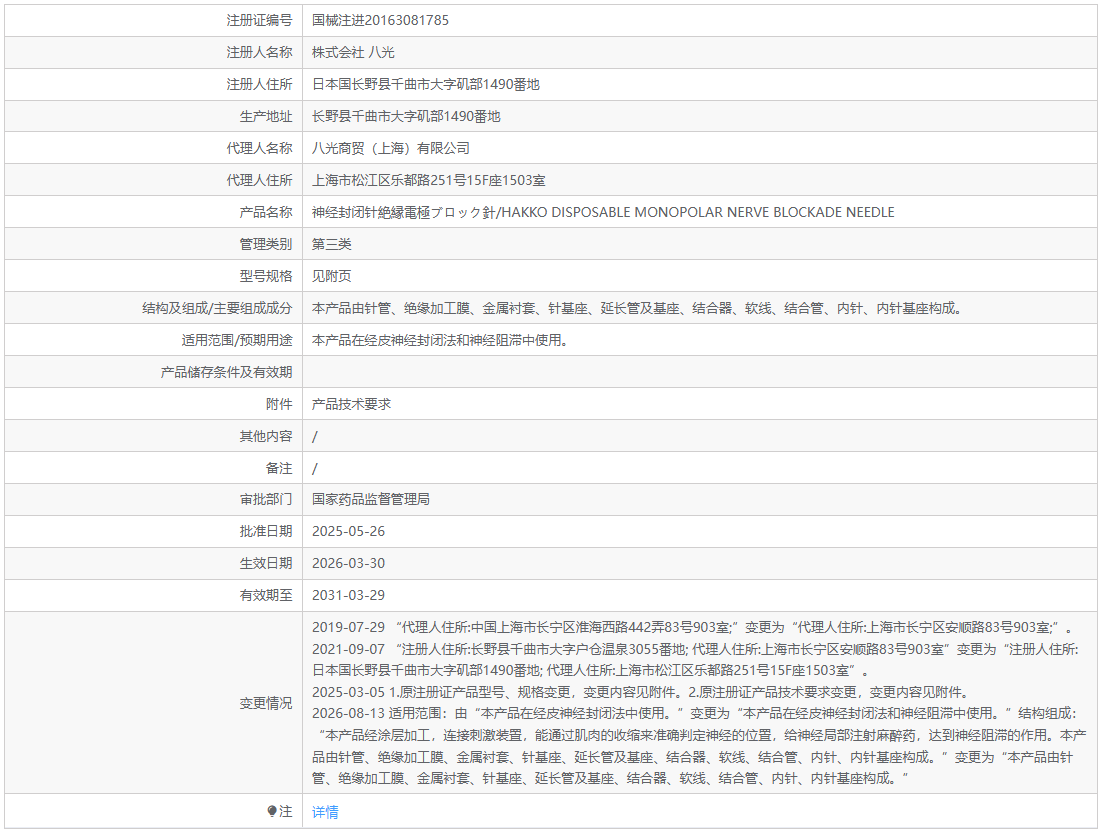Select approval department 国家药品监督管理局
This screenshot has width=1105, height=833.
[x=371, y=499]
